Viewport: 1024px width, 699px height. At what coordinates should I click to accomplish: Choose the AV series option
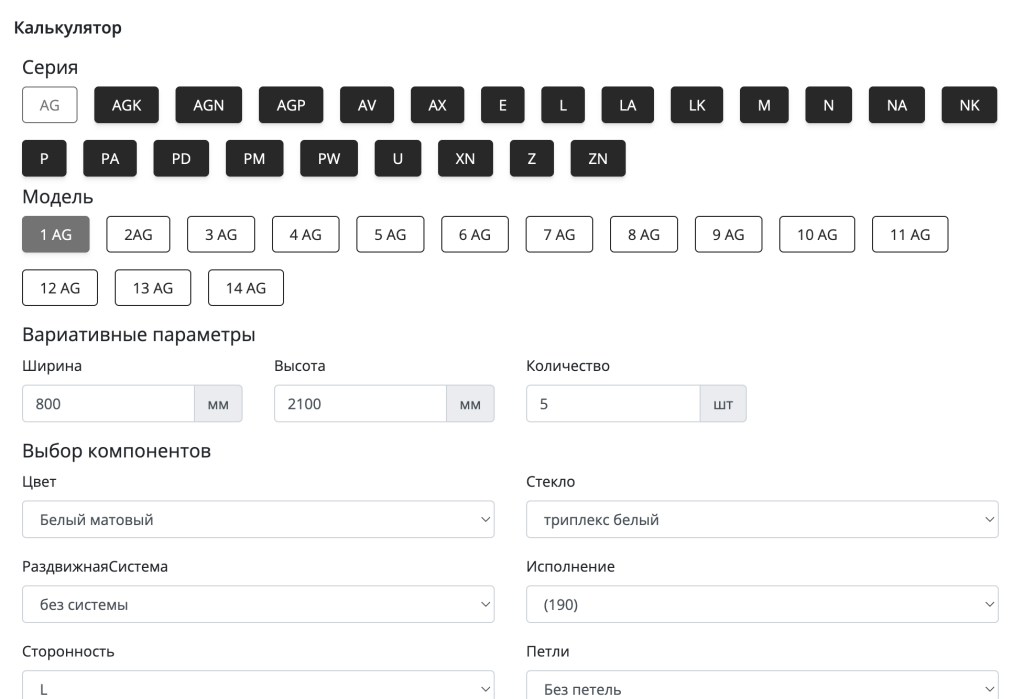click(x=367, y=105)
